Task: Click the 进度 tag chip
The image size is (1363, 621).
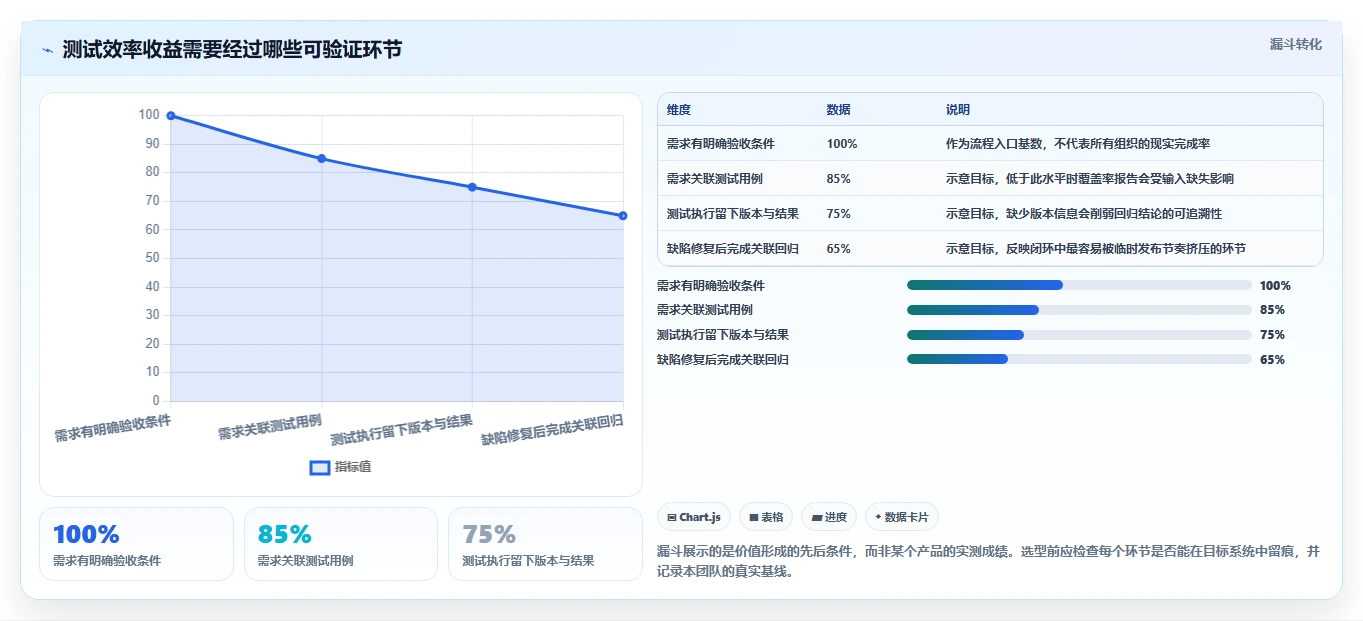Action: tap(829, 517)
